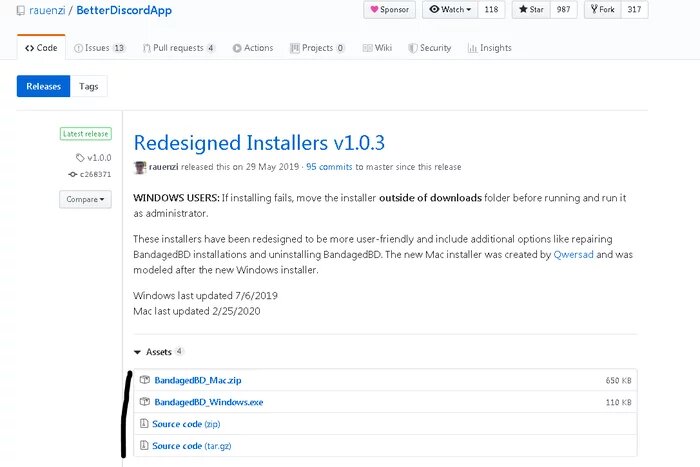This screenshot has height=467, width=700.
Task: Open the Pull requests tab
Action: 179,48
